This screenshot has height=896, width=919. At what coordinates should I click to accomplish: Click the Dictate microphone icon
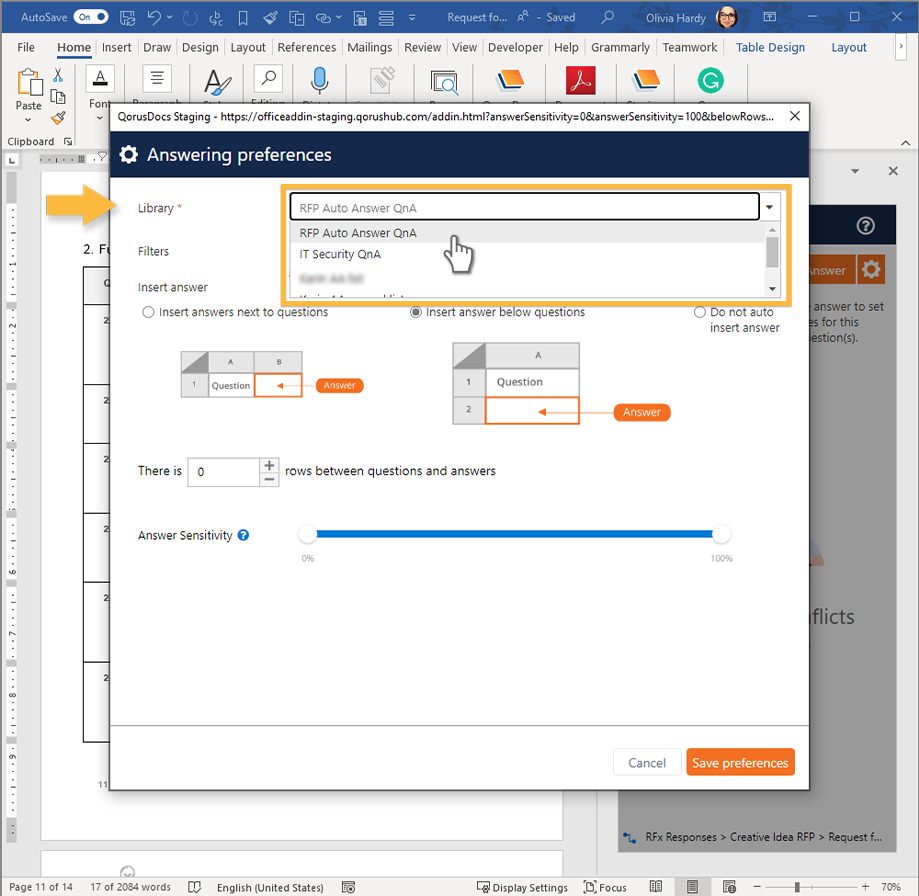coord(319,80)
